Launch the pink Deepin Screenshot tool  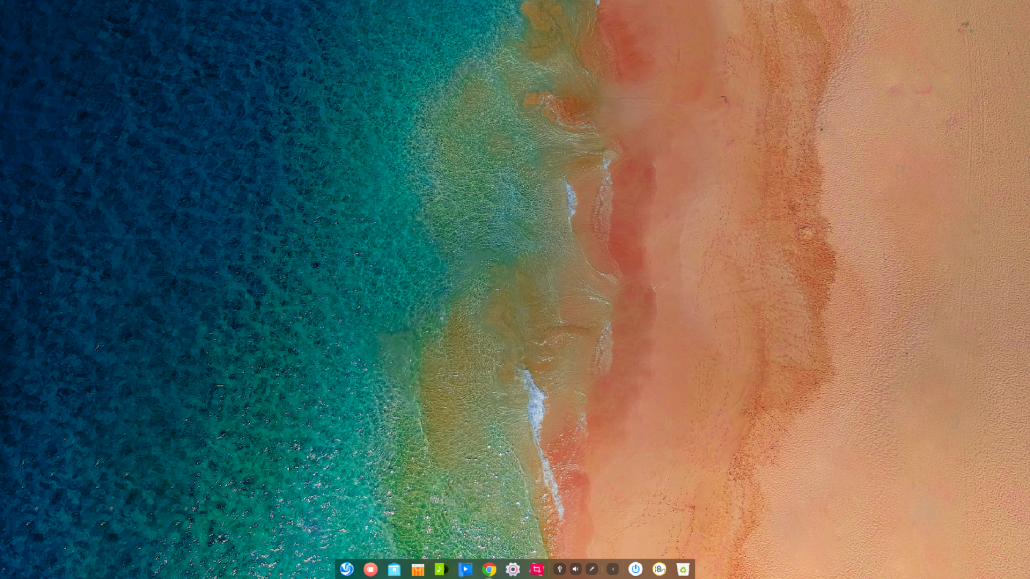(x=537, y=569)
